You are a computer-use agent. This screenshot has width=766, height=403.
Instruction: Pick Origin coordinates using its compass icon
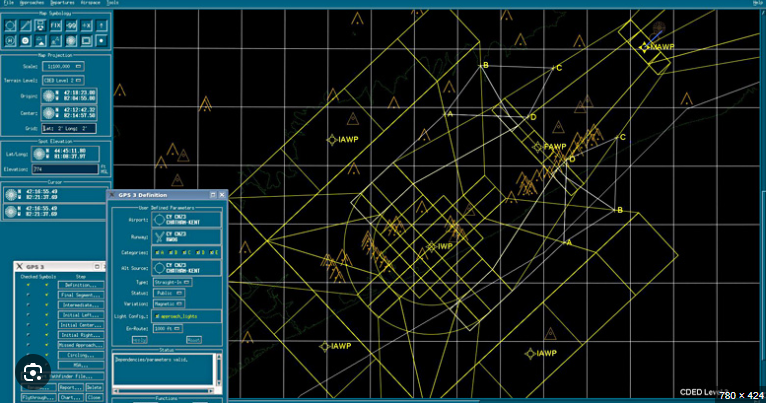[48, 95]
